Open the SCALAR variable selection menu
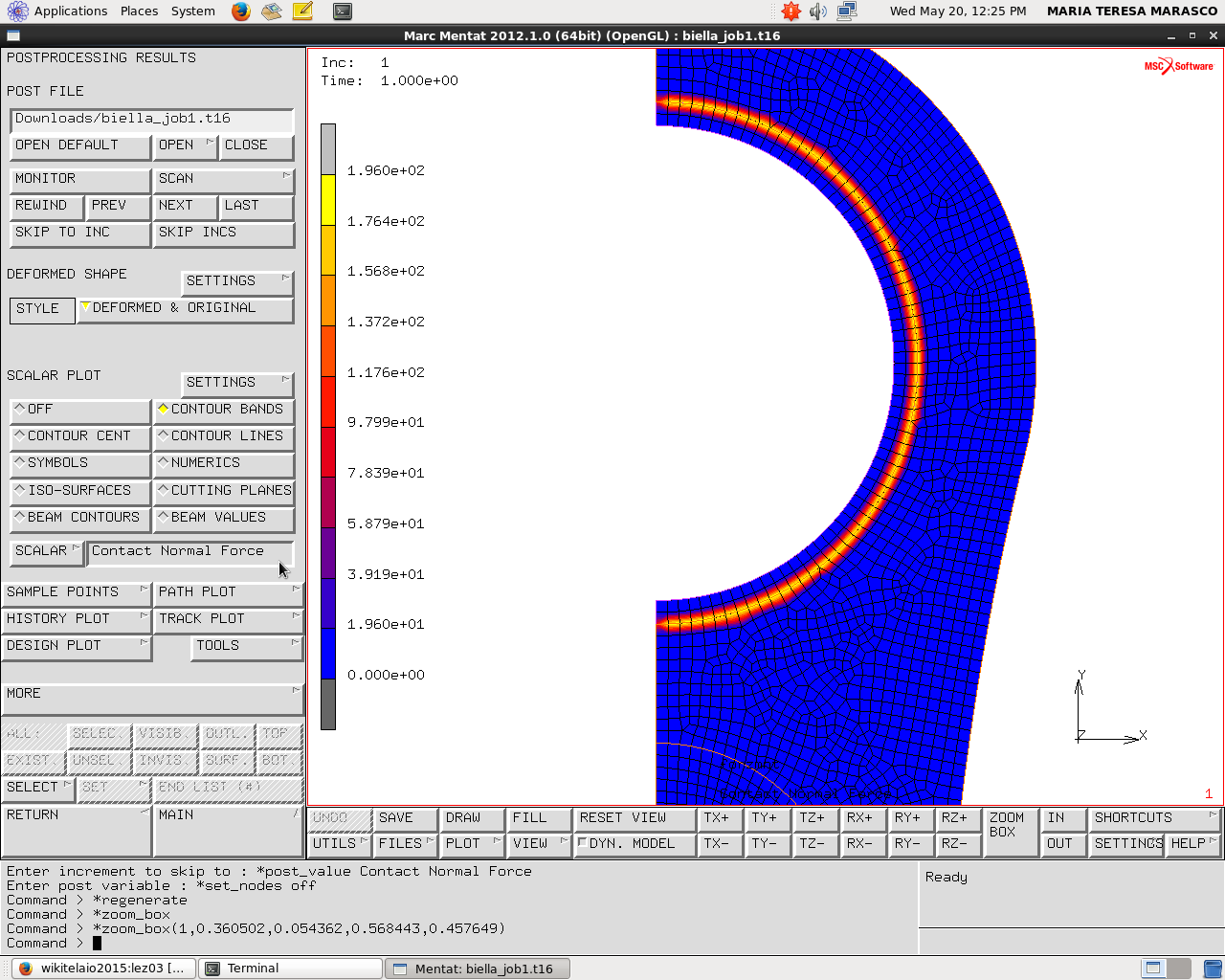1225x980 pixels. coord(47,551)
